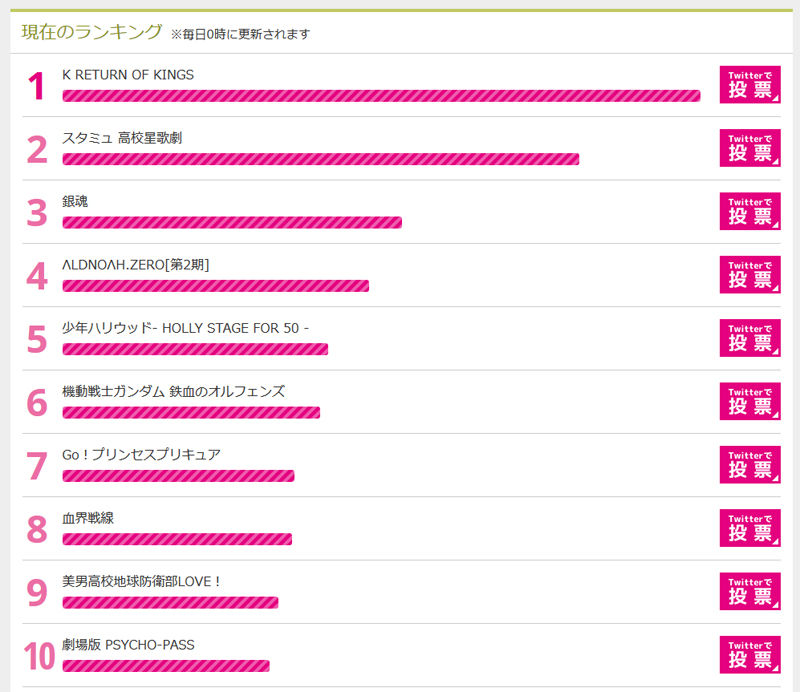Open the 血界戦線 ranking title
The width and height of the screenshot is (800, 692).
[88, 518]
